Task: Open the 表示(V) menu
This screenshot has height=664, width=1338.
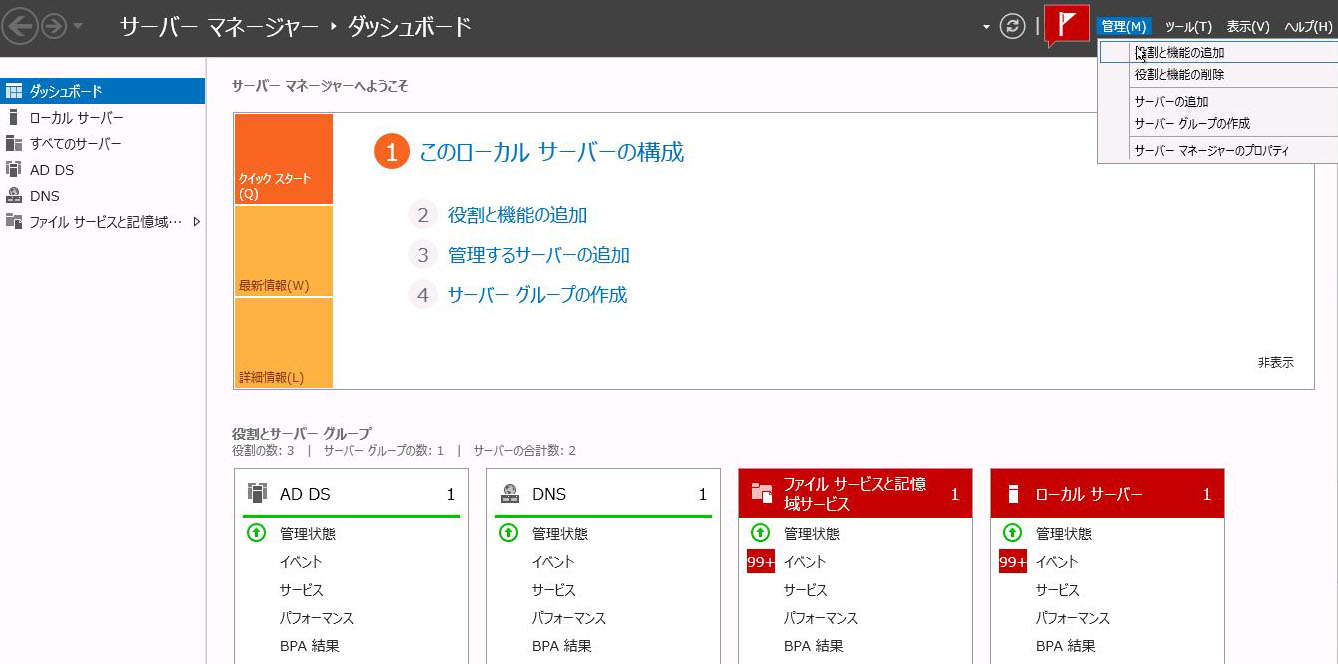Action: coord(1248,27)
